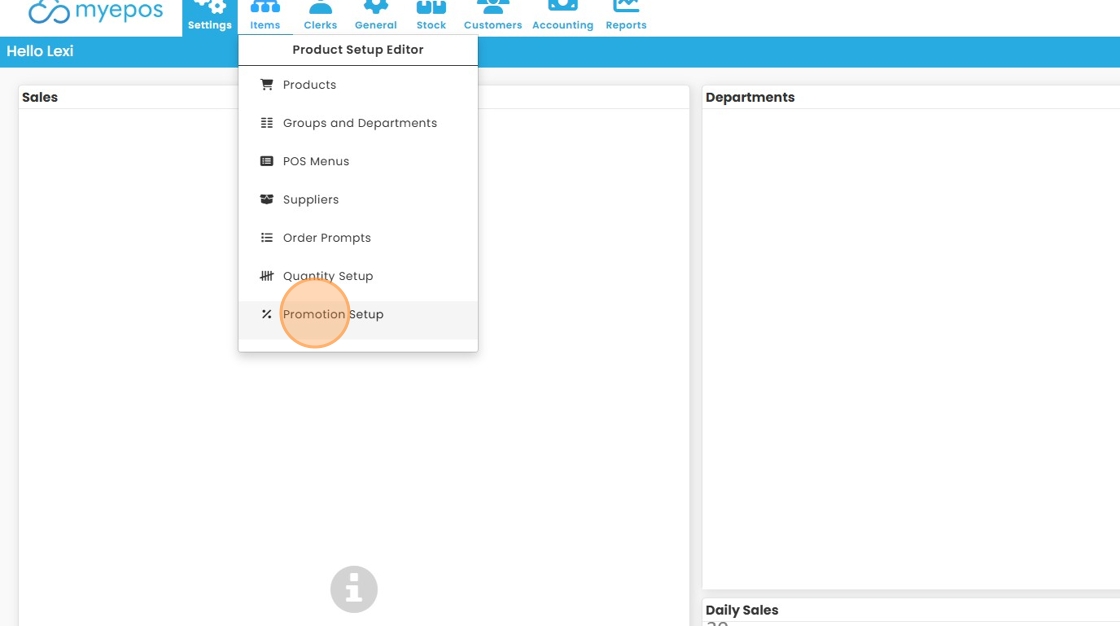This screenshot has width=1120, height=626.
Task: Choose POS Menus menu entry
Action: (x=358, y=161)
